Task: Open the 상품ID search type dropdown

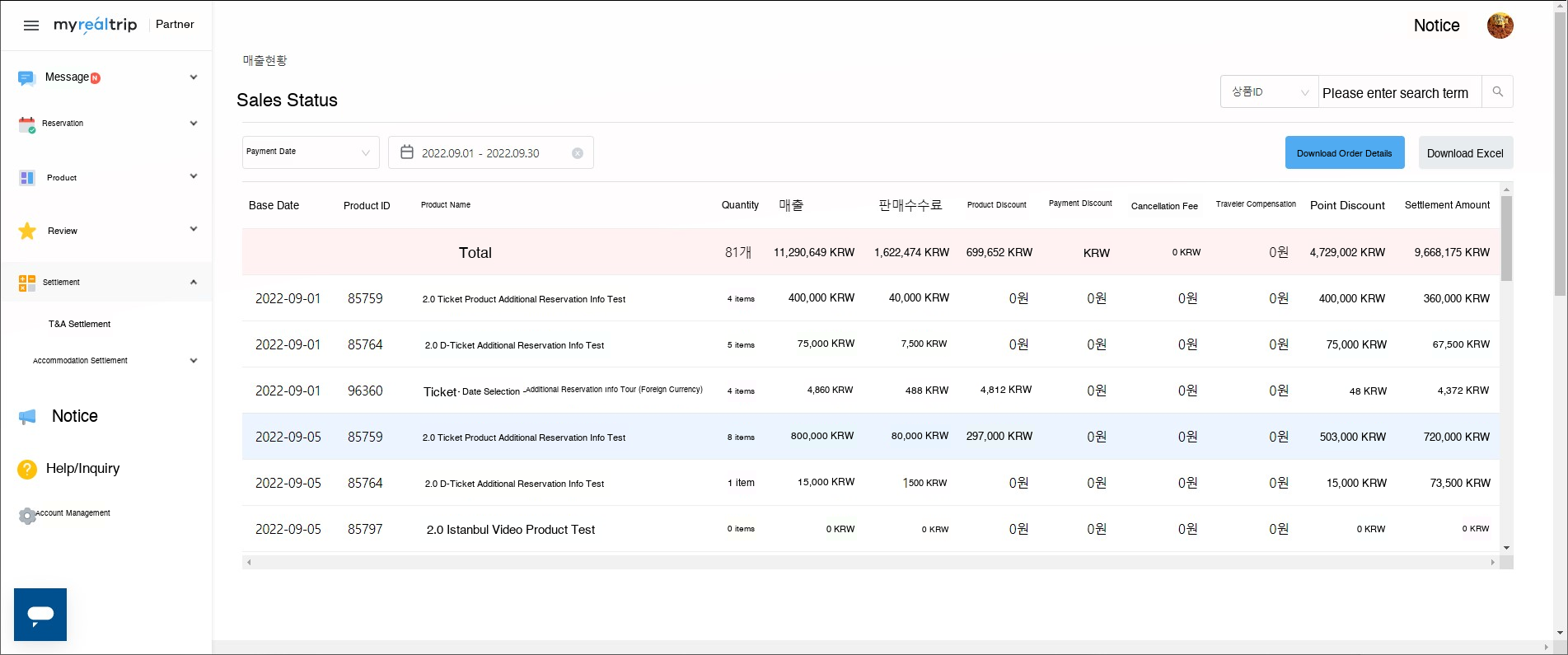Action: pos(1269,92)
